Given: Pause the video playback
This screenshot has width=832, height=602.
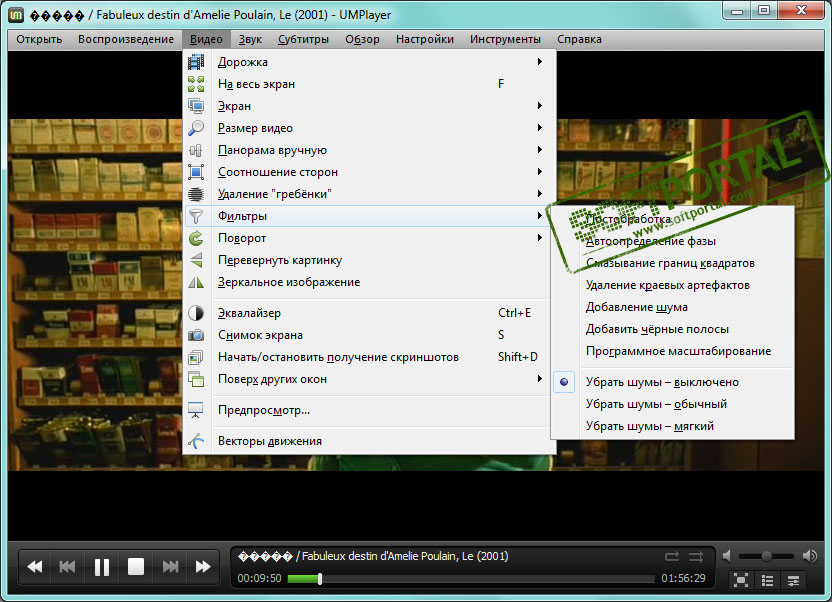Looking at the screenshot, I should tap(102, 567).
